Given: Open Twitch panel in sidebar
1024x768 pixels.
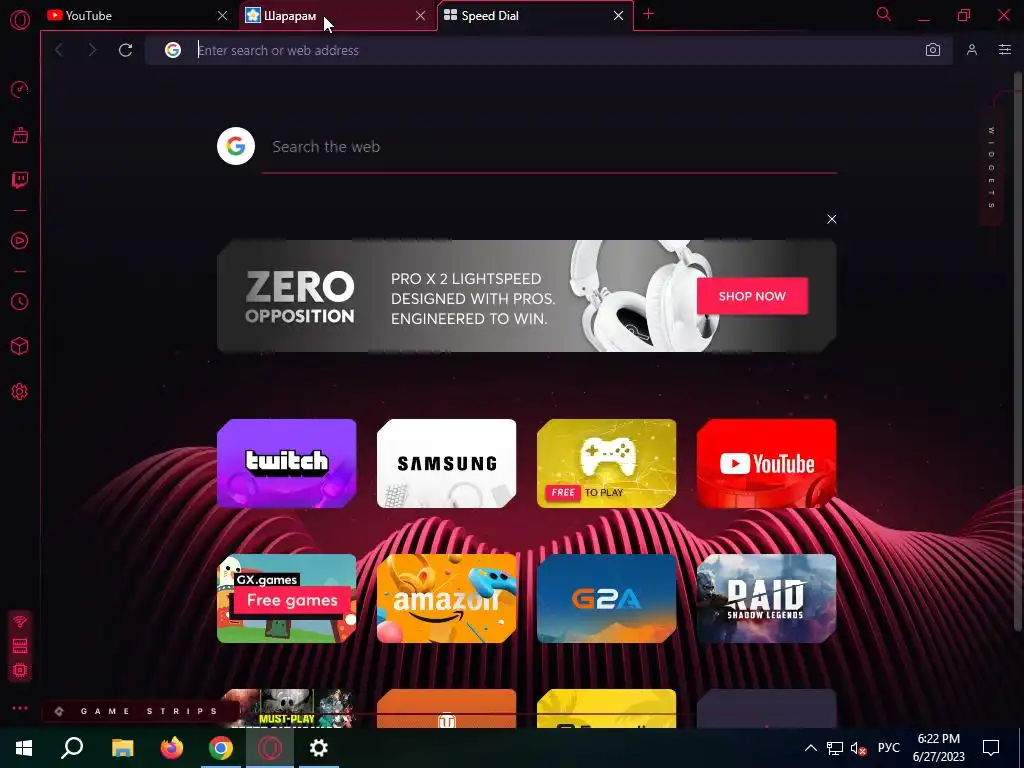Looking at the screenshot, I should 20,180.
